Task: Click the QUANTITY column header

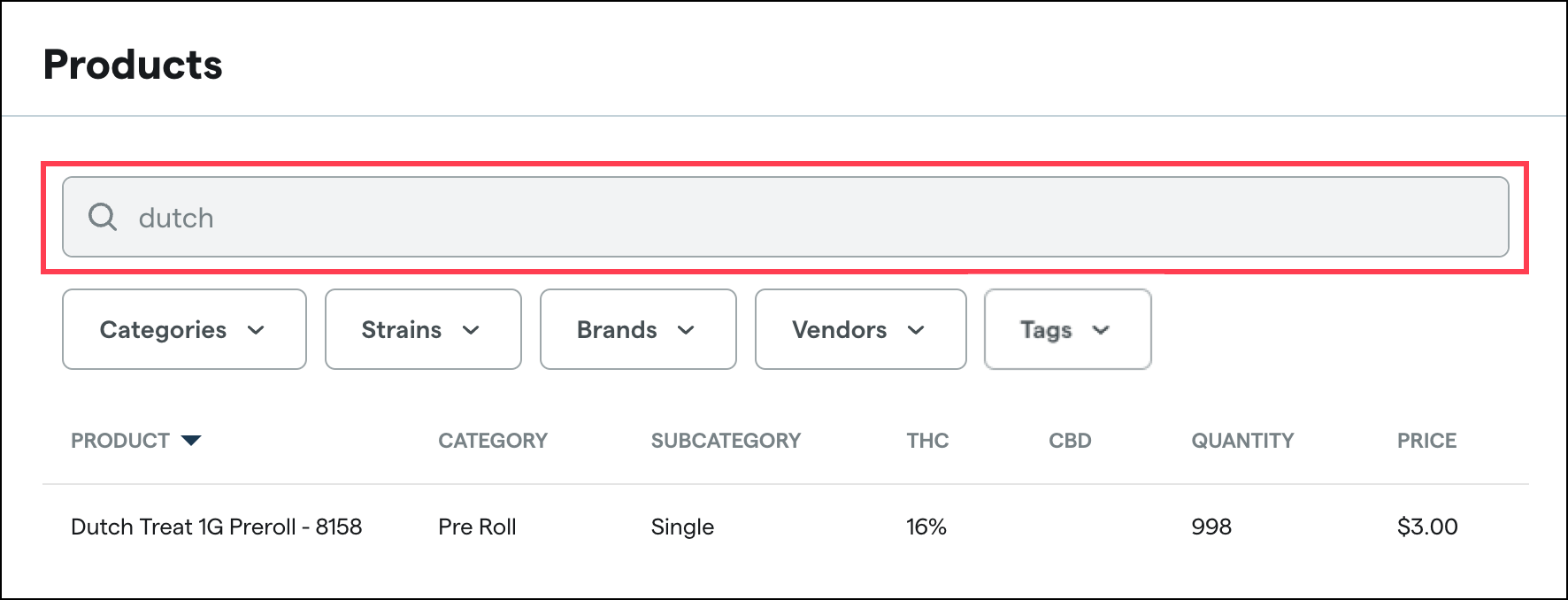Action: click(x=1242, y=440)
